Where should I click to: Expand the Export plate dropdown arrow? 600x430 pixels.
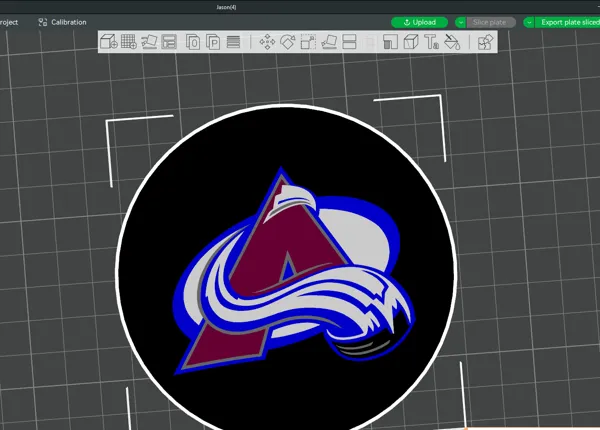[529, 22]
